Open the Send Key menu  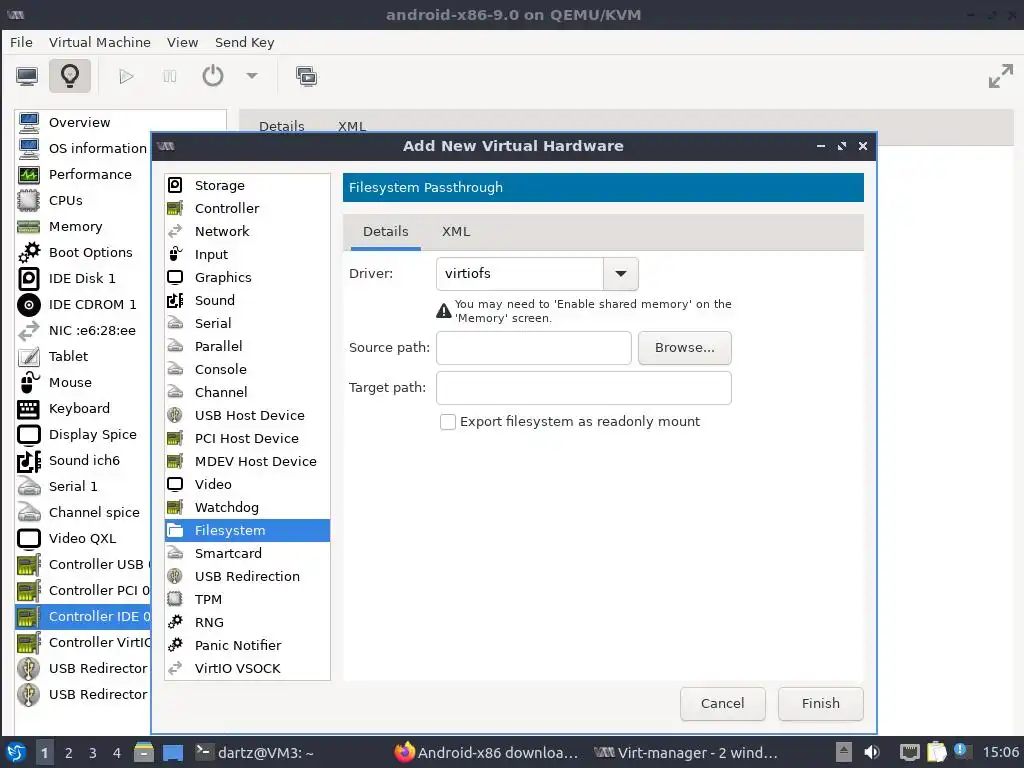pos(244,42)
